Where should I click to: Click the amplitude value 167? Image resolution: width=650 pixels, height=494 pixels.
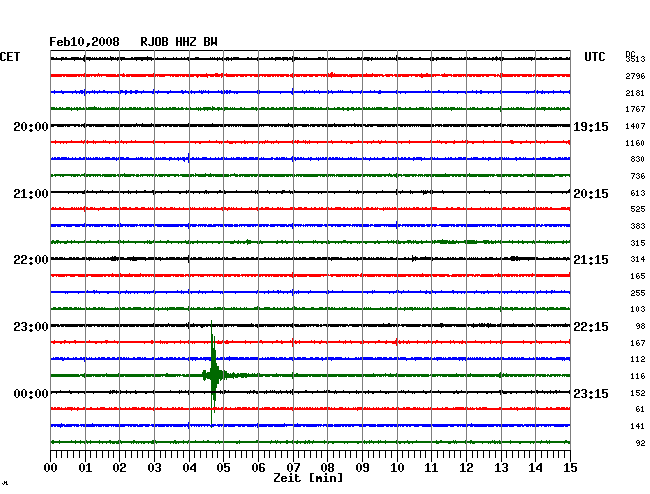pyautogui.click(x=638, y=343)
